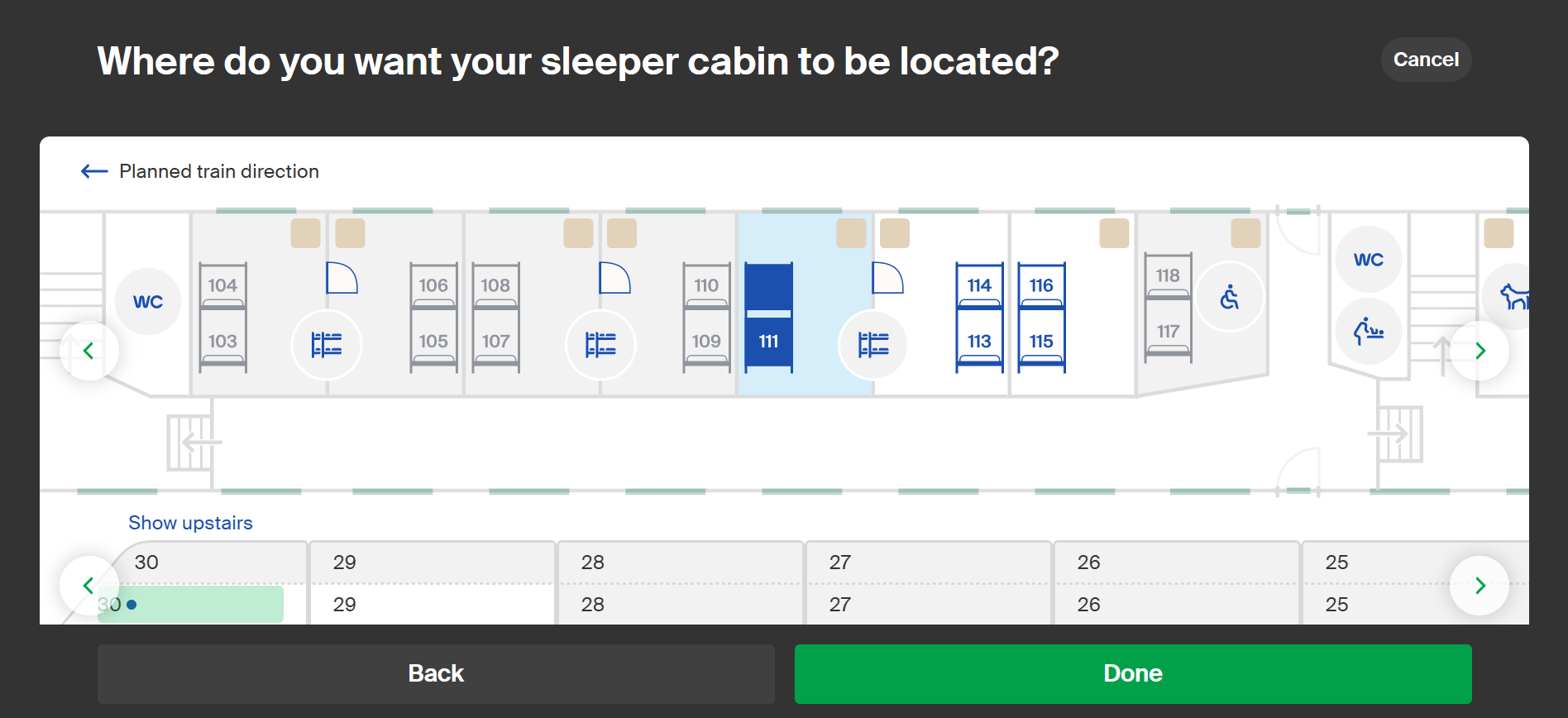Show upstairs deck of the carriage
The height and width of the screenshot is (718, 1568).
point(190,522)
